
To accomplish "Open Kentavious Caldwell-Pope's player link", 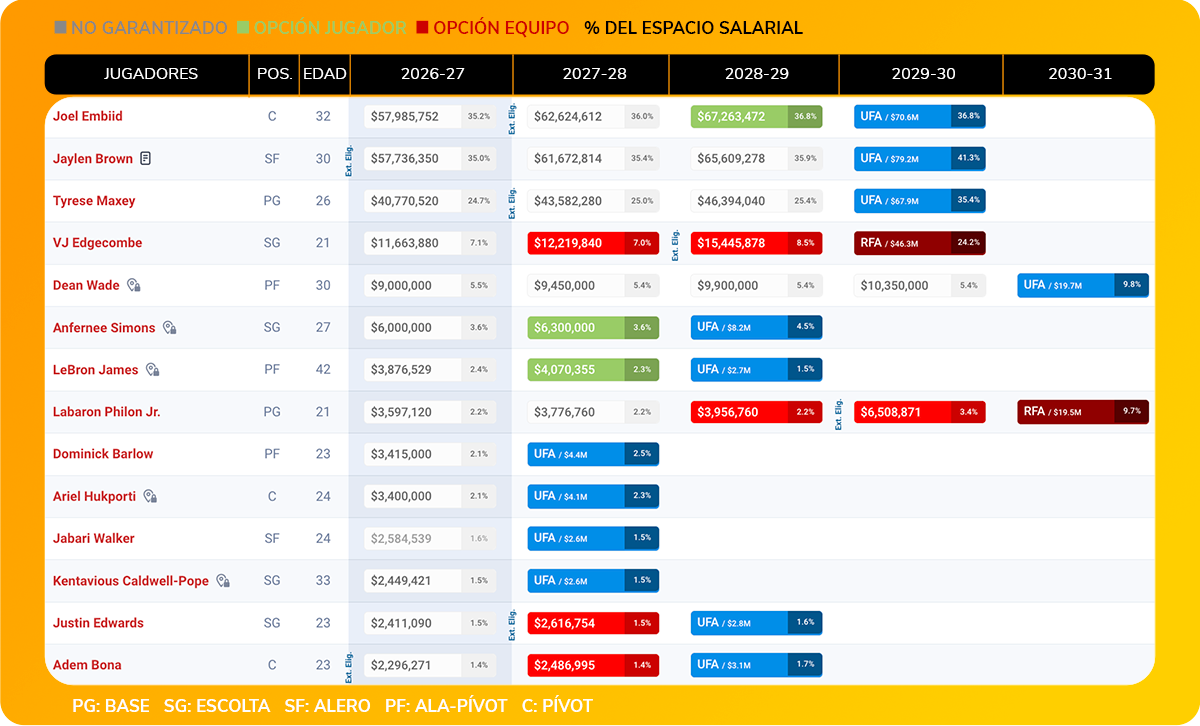I will 131,581.
